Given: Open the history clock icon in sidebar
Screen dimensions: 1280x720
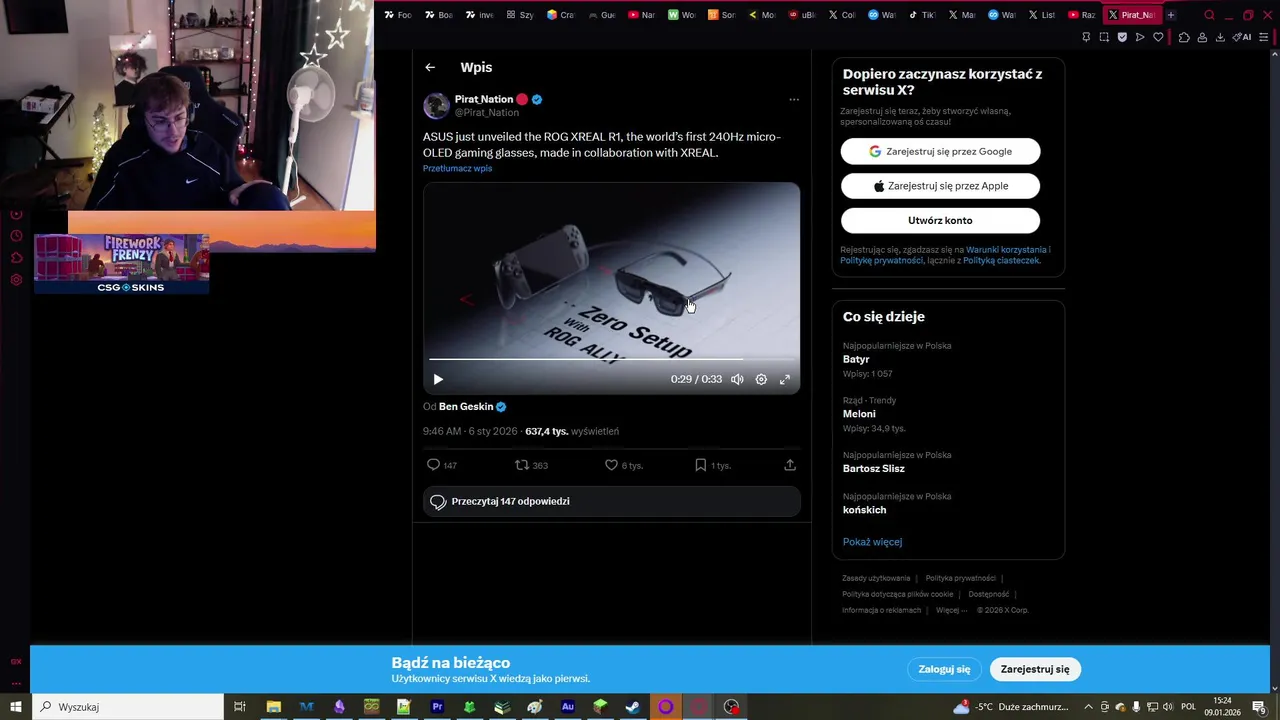Looking at the screenshot, I should pyautogui.click(x=16, y=236).
